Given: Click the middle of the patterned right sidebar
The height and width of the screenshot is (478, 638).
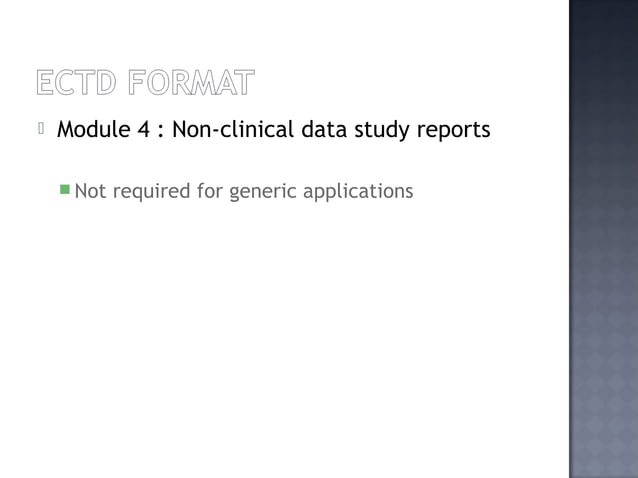Looking at the screenshot, I should [x=603, y=240].
